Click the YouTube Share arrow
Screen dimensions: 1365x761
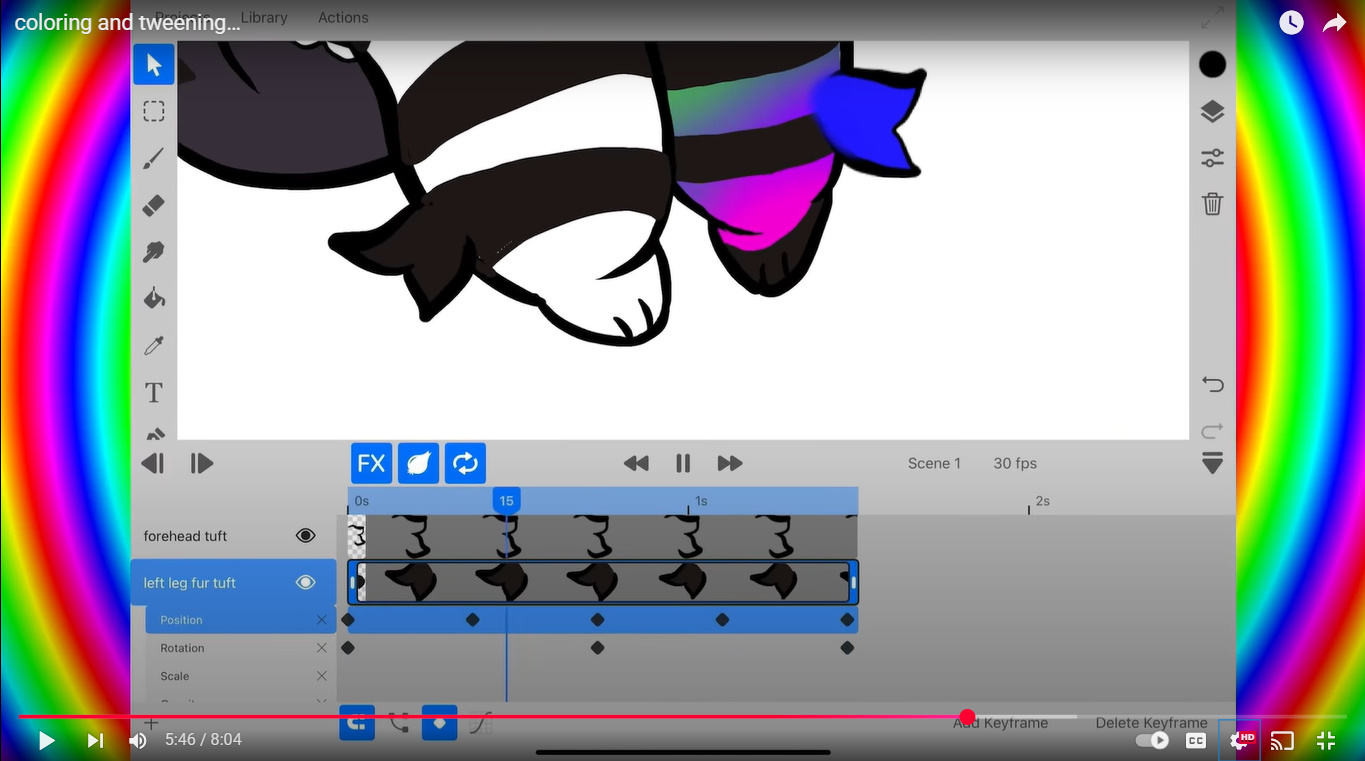click(x=1335, y=22)
